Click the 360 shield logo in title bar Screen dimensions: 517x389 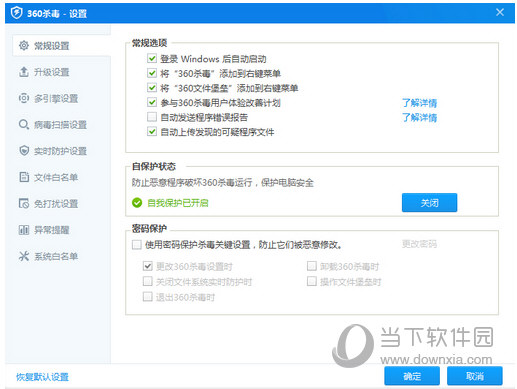click(16, 13)
